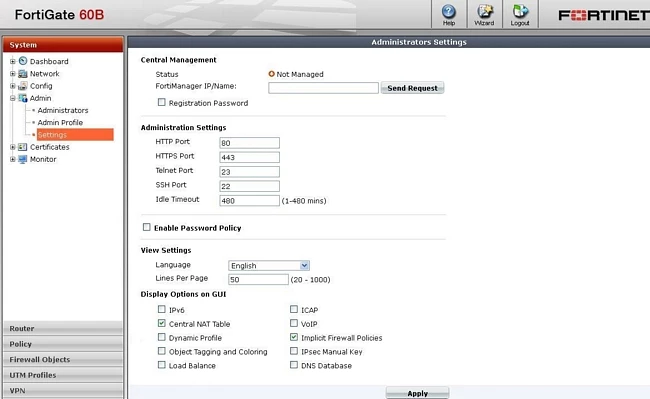650x399 pixels.
Task: Enable IPsec Manual Key option
Action: click(294, 351)
